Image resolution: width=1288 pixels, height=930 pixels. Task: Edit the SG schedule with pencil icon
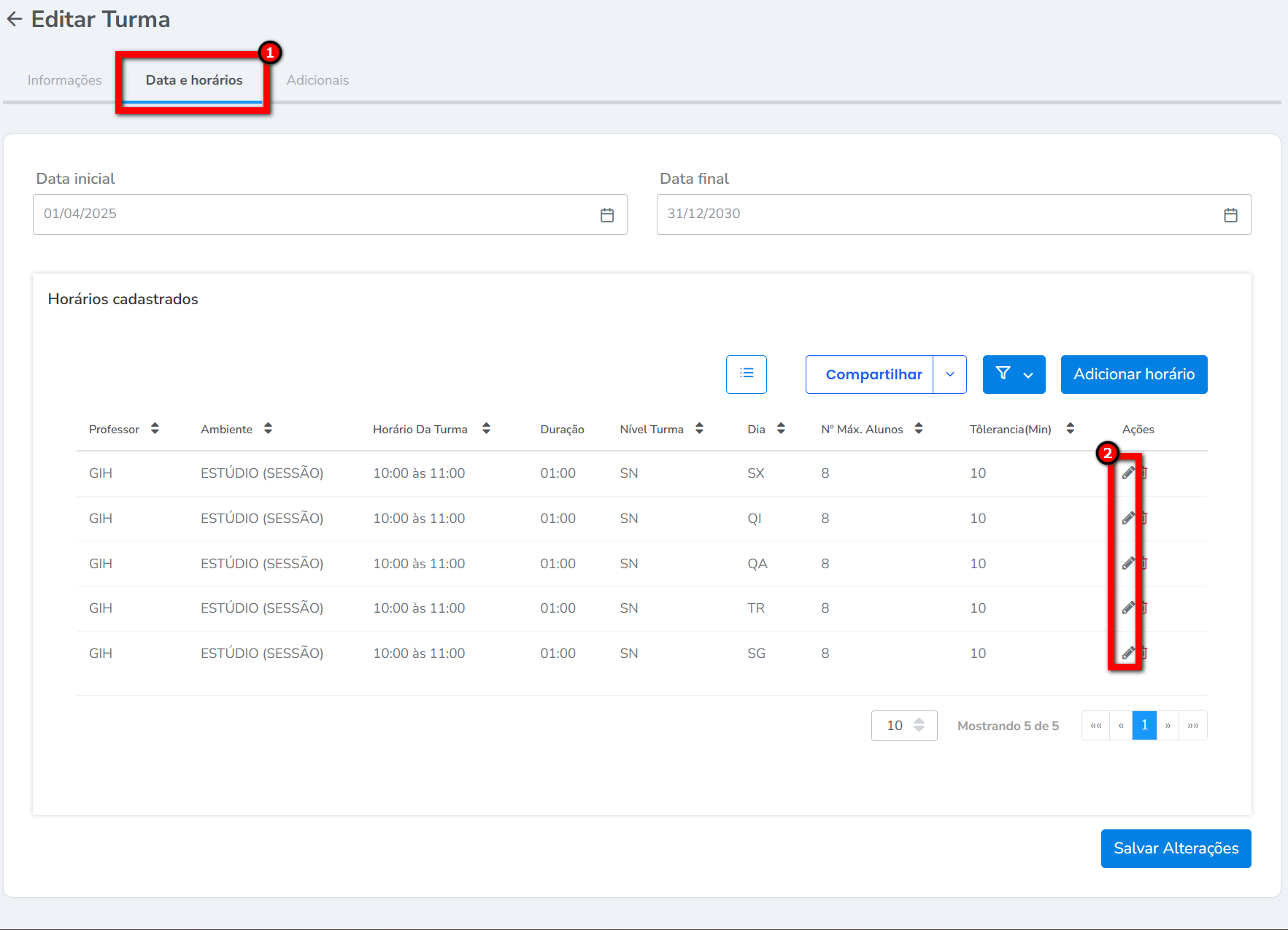click(x=1127, y=654)
